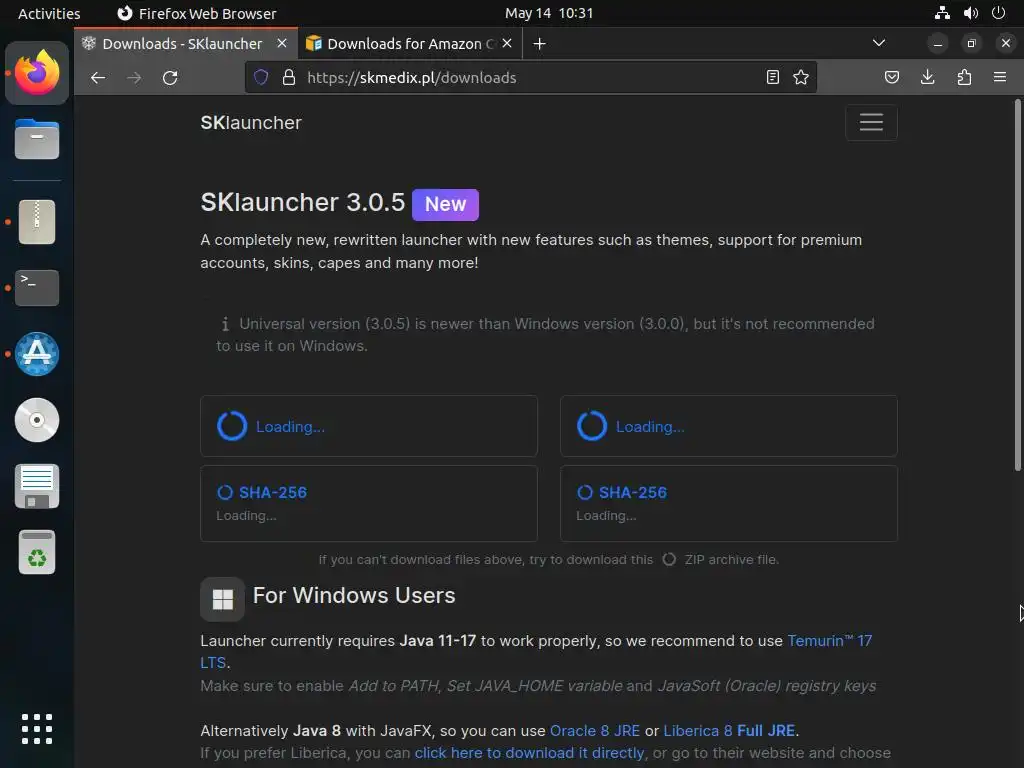
Task: Open the Firefox application menu
Action: [1000, 77]
